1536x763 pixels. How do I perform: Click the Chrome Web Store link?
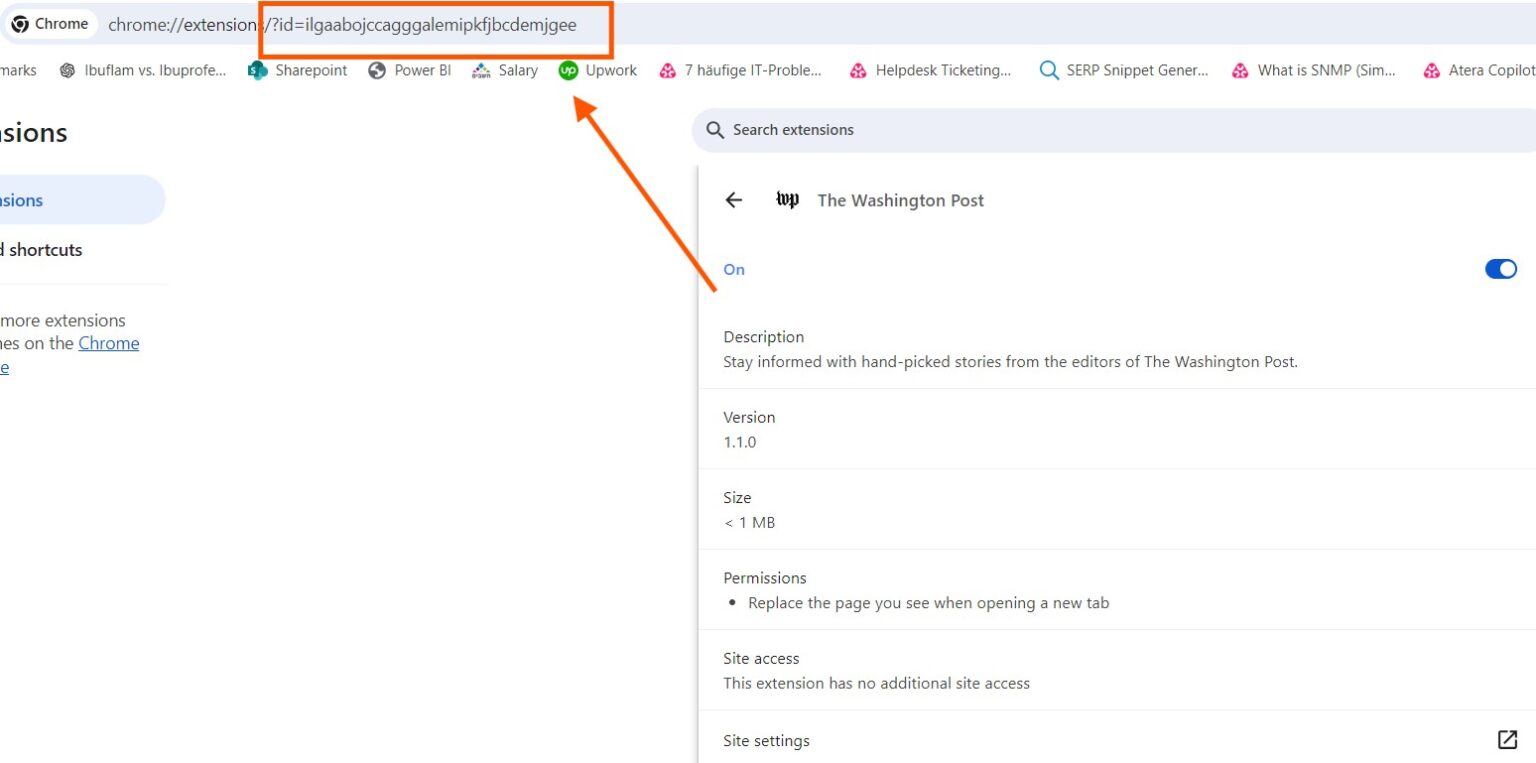(108, 343)
